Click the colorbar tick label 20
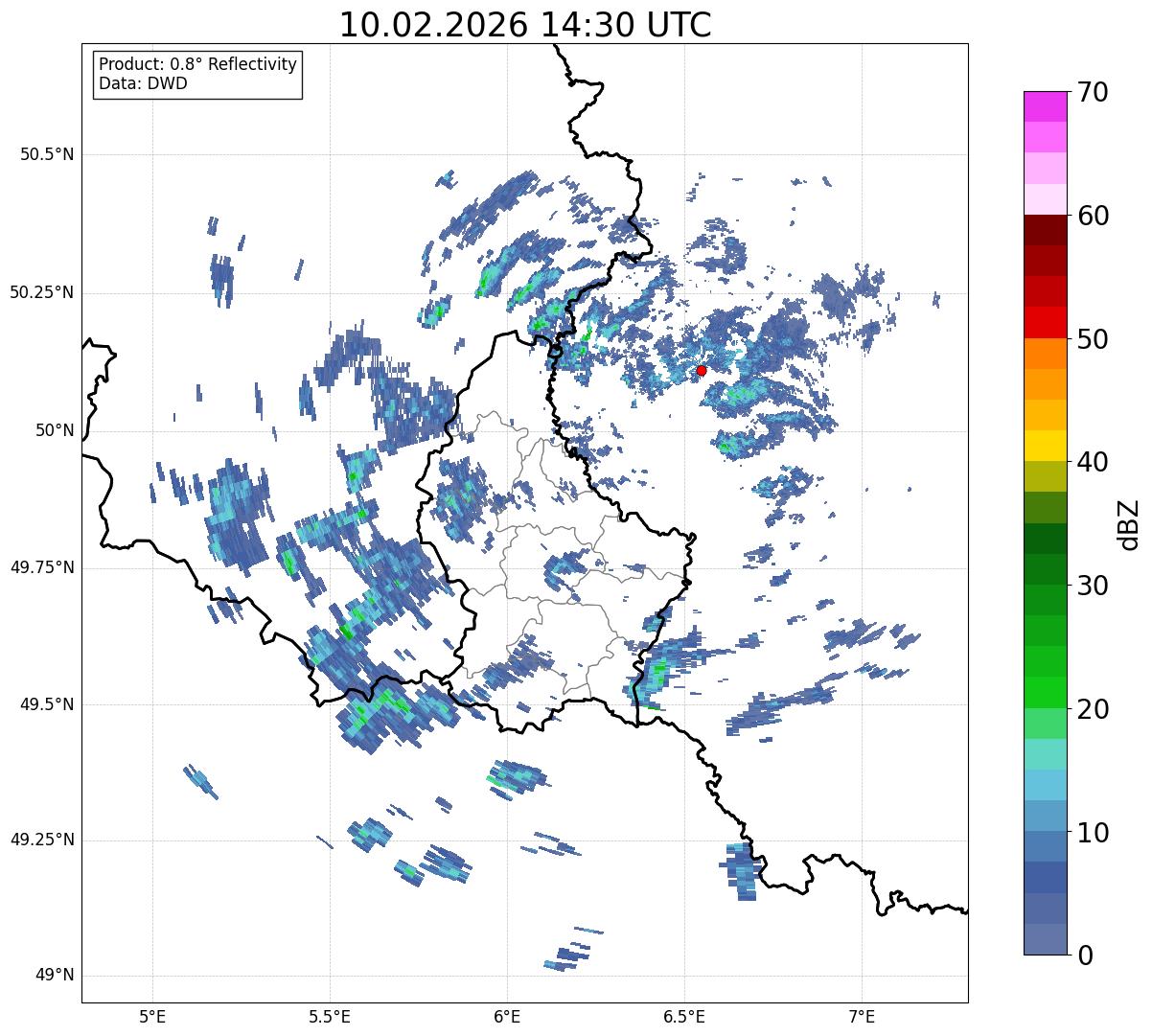The height and width of the screenshot is (1036, 1152). click(1093, 709)
